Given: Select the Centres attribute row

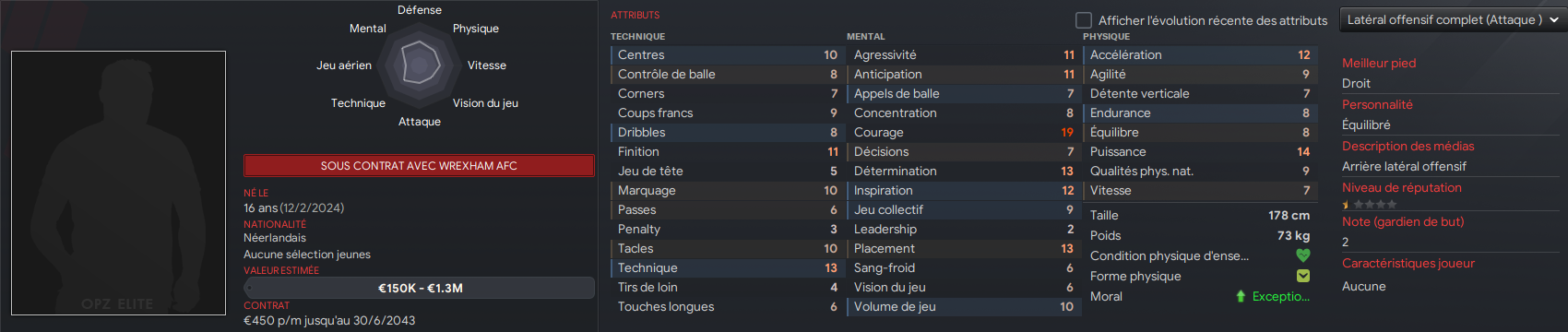Looking at the screenshot, I should pos(727,55).
